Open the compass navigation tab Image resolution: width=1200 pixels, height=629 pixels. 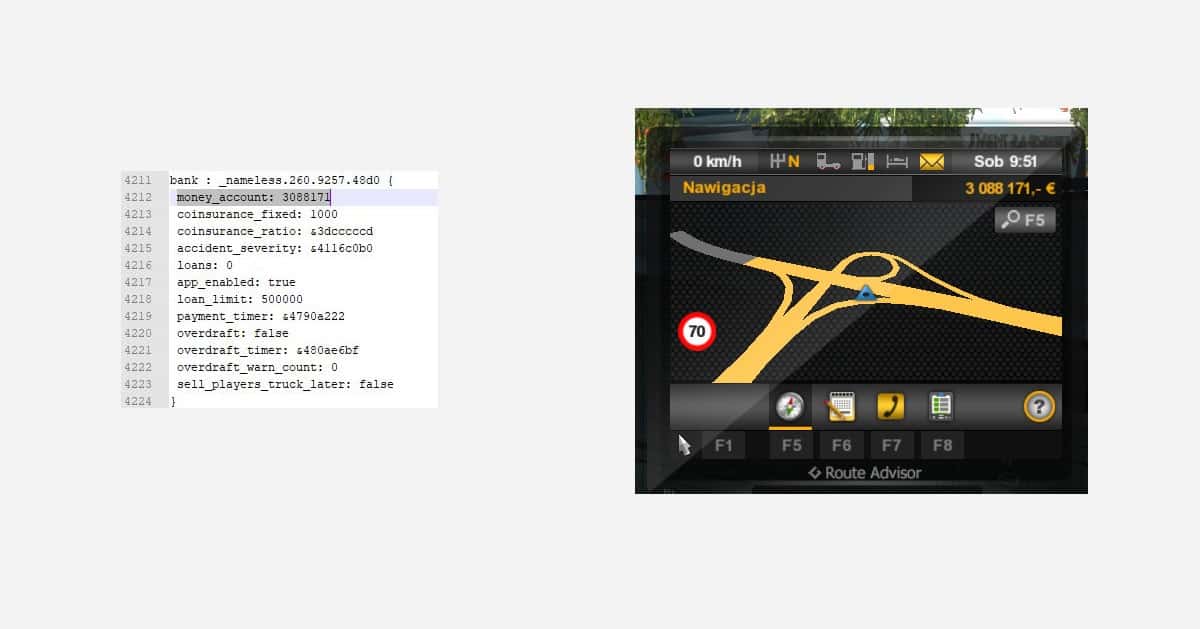coord(790,407)
